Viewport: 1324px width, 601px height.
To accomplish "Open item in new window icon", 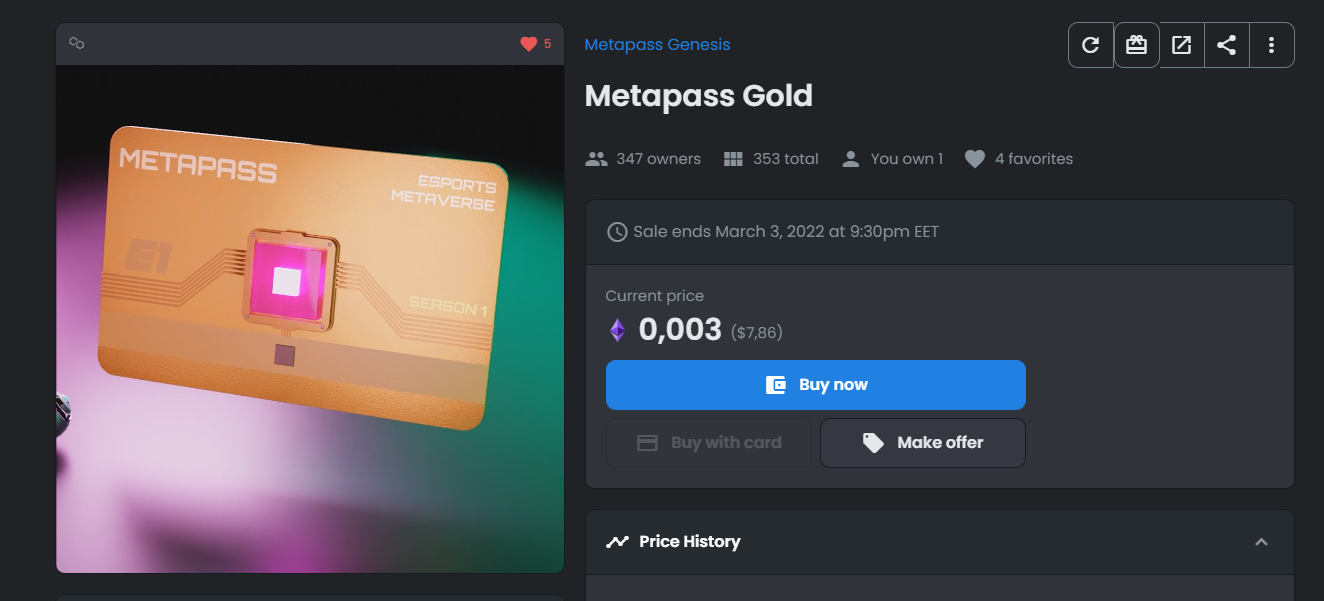I will click(x=1181, y=45).
